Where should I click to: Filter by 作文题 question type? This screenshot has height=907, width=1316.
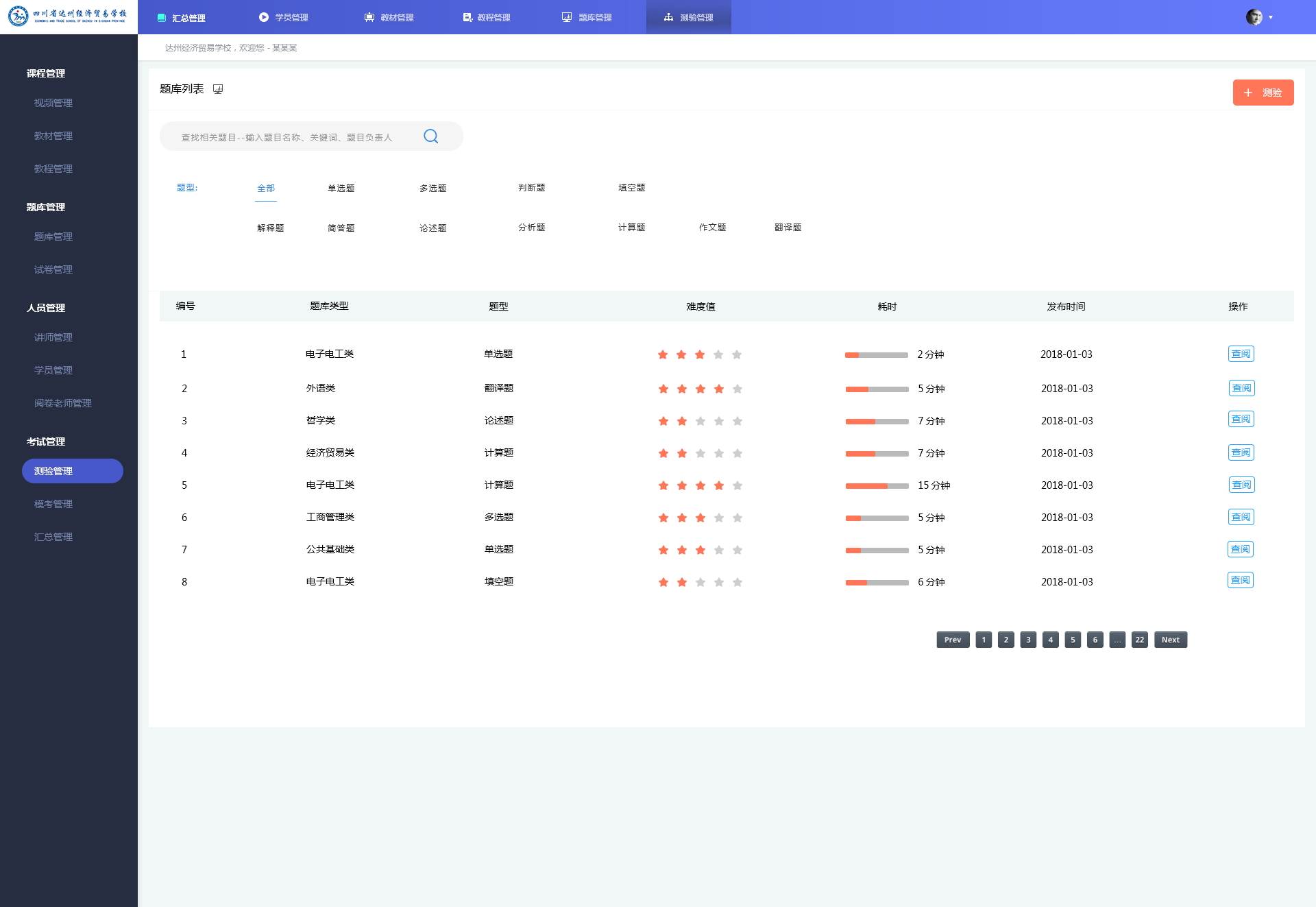click(x=712, y=227)
